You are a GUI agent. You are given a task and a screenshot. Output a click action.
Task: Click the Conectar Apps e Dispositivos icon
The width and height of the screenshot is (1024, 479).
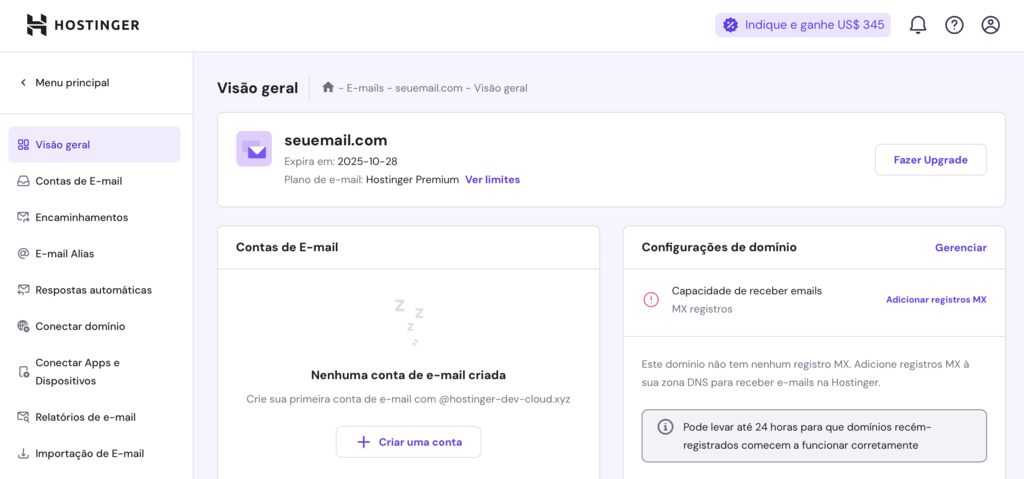click(23, 372)
